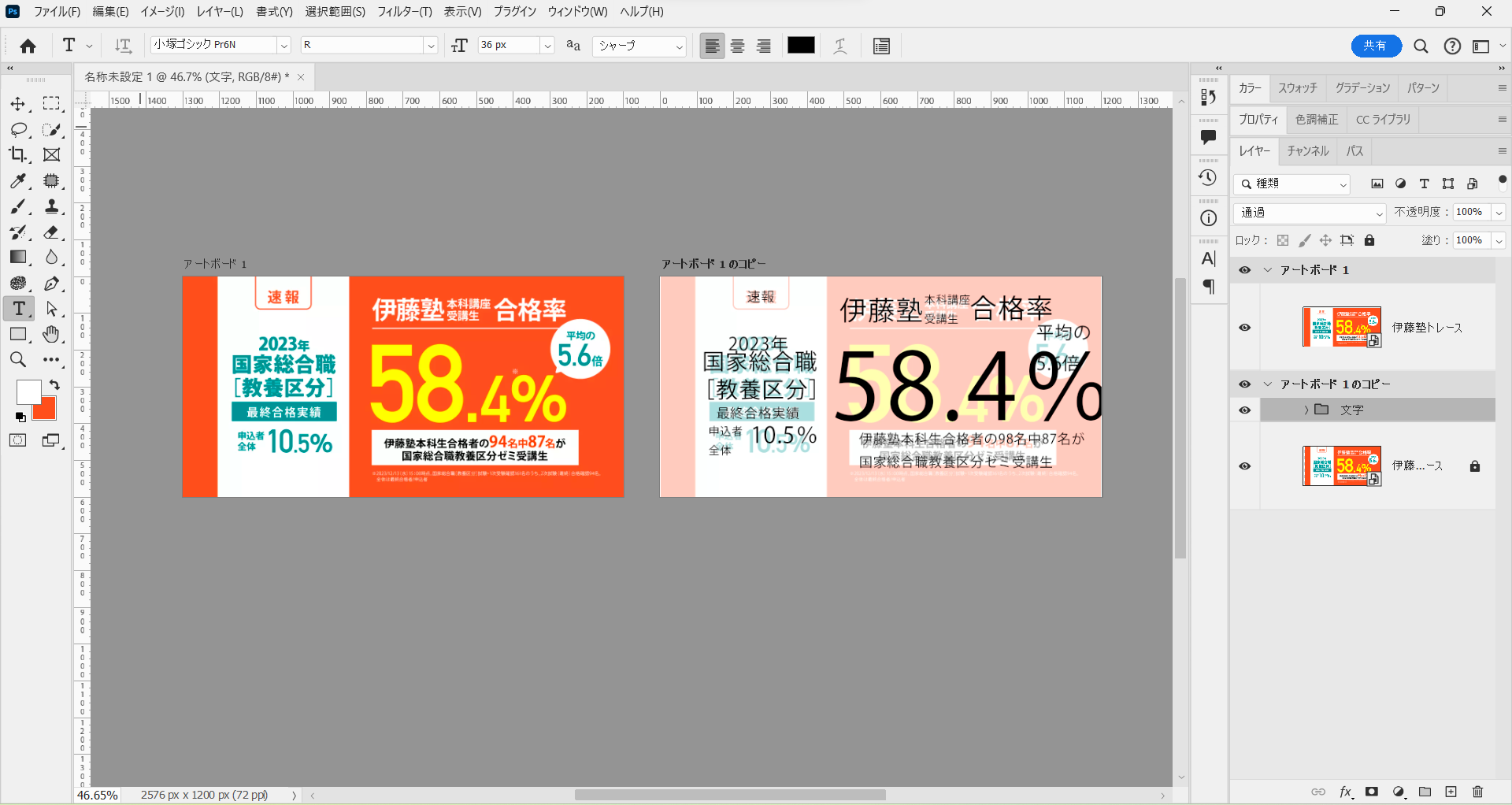This screenshot has height=805, width=1512.
Task: Hide the 伊藤塾トレース layer
Action: [1245, 328]
